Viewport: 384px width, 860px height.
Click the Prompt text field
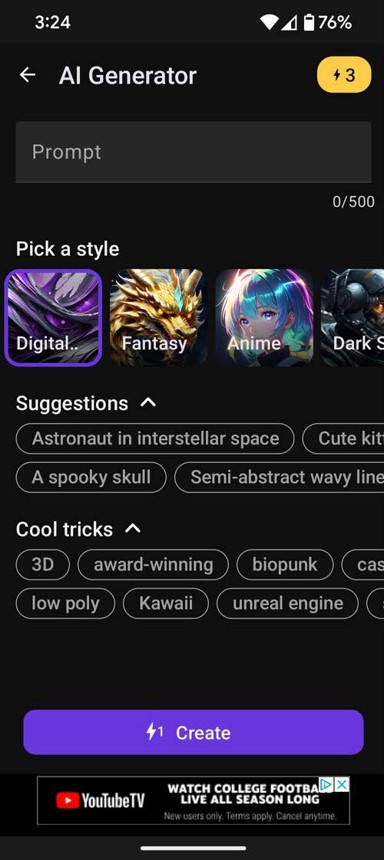193,152
